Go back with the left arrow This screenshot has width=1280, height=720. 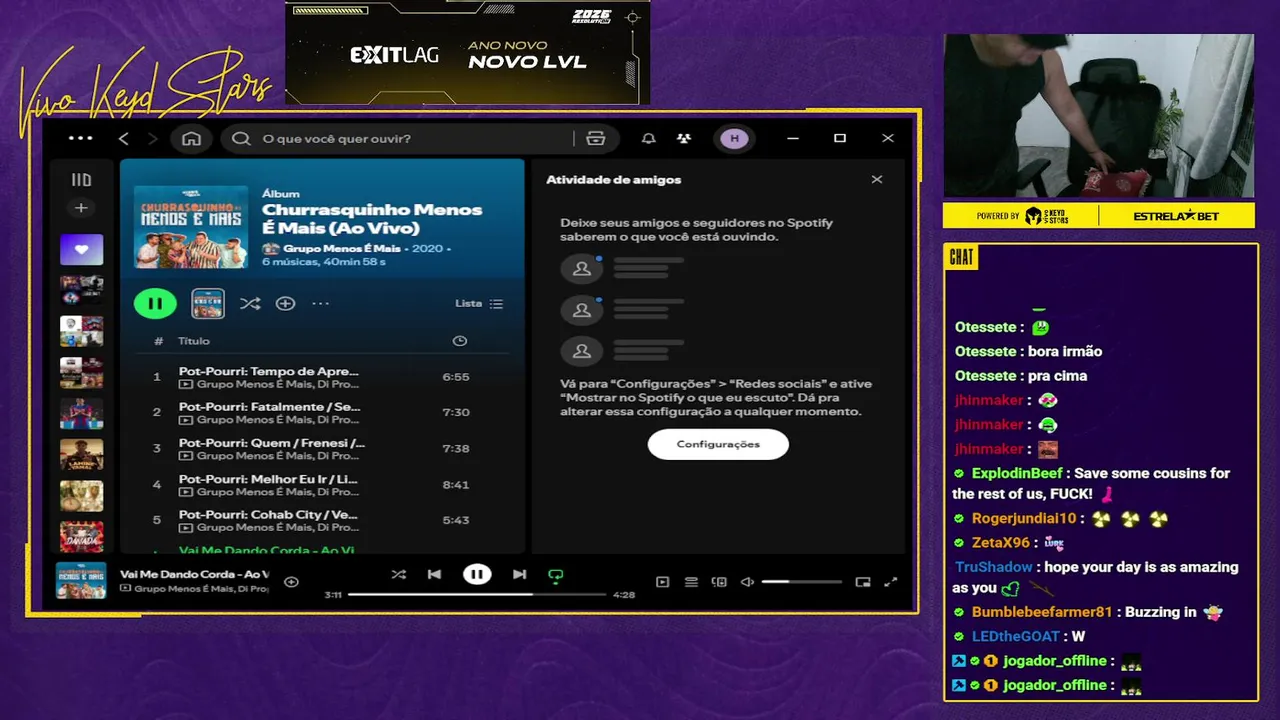pyautogui.click(x=124, y=138)
